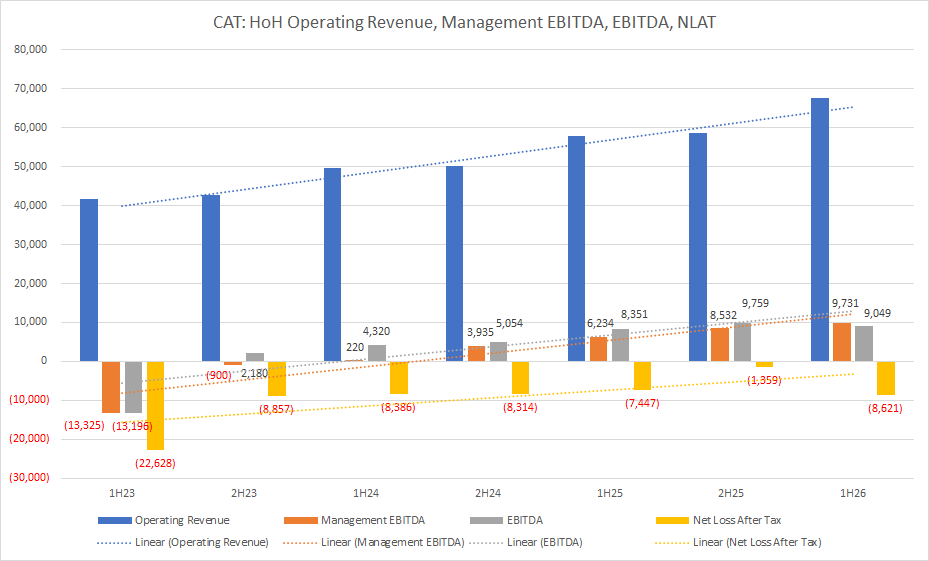929x561 pixels.
Task: Click the chart title text
Action: click(464, 21)
